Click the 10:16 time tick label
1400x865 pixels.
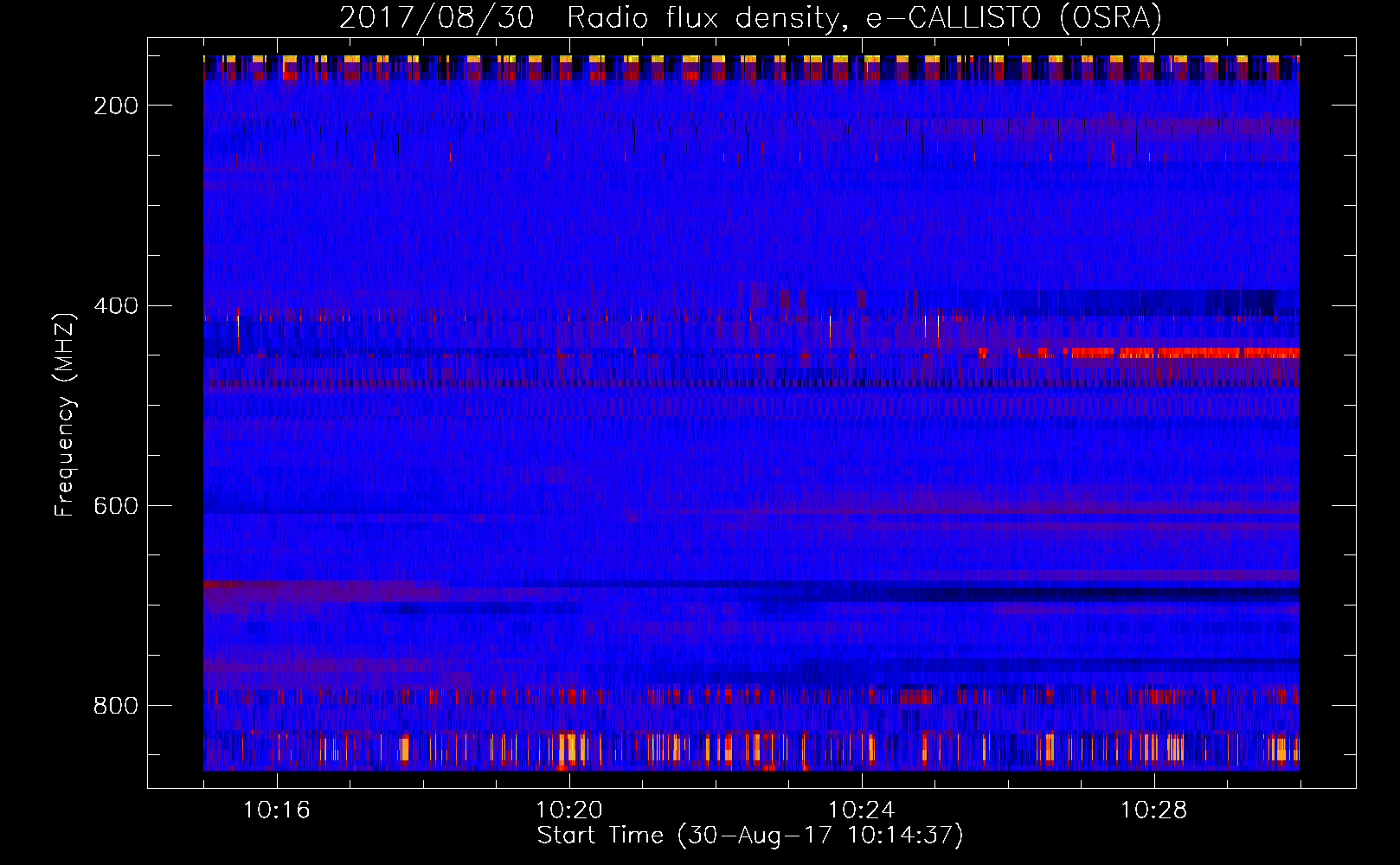[x=277, y=811]
